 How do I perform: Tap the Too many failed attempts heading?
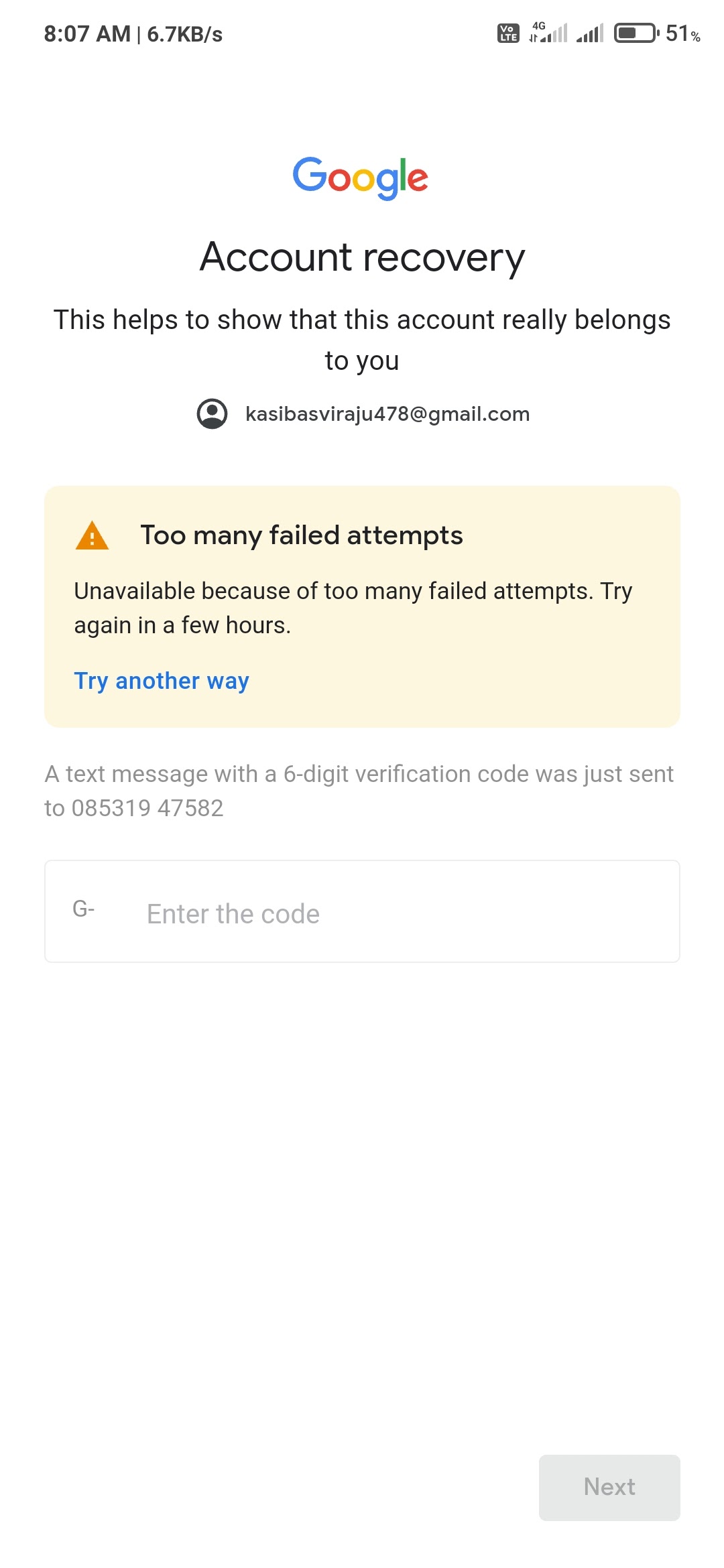tap(302, 535)
